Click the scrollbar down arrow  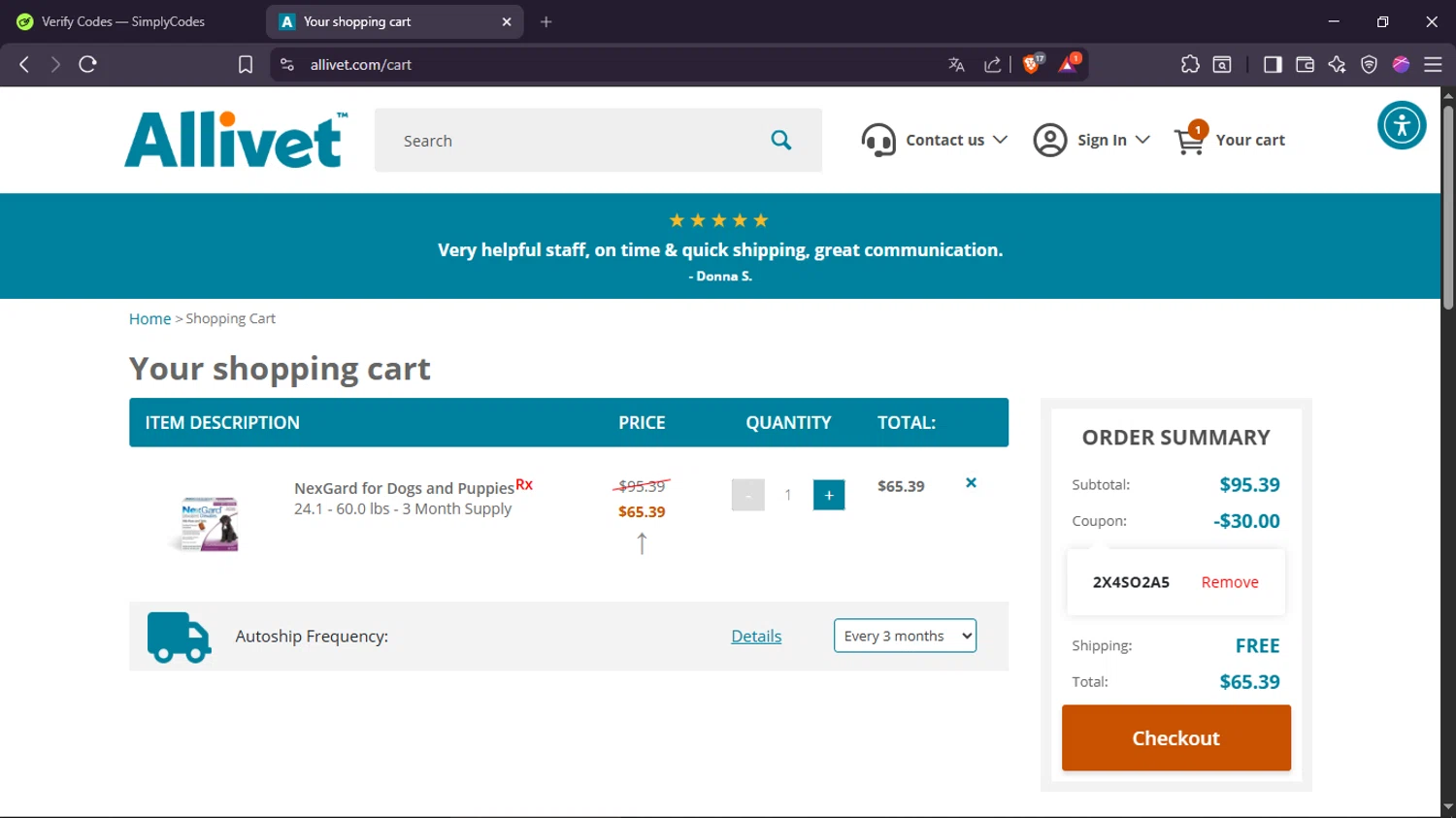(x=1448, y=806)
